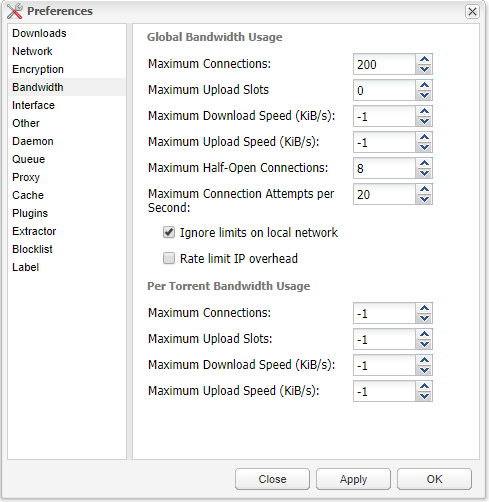Open the Other preferences category
The width and height of the screenshot is (489, 502).
coord(67,123)
